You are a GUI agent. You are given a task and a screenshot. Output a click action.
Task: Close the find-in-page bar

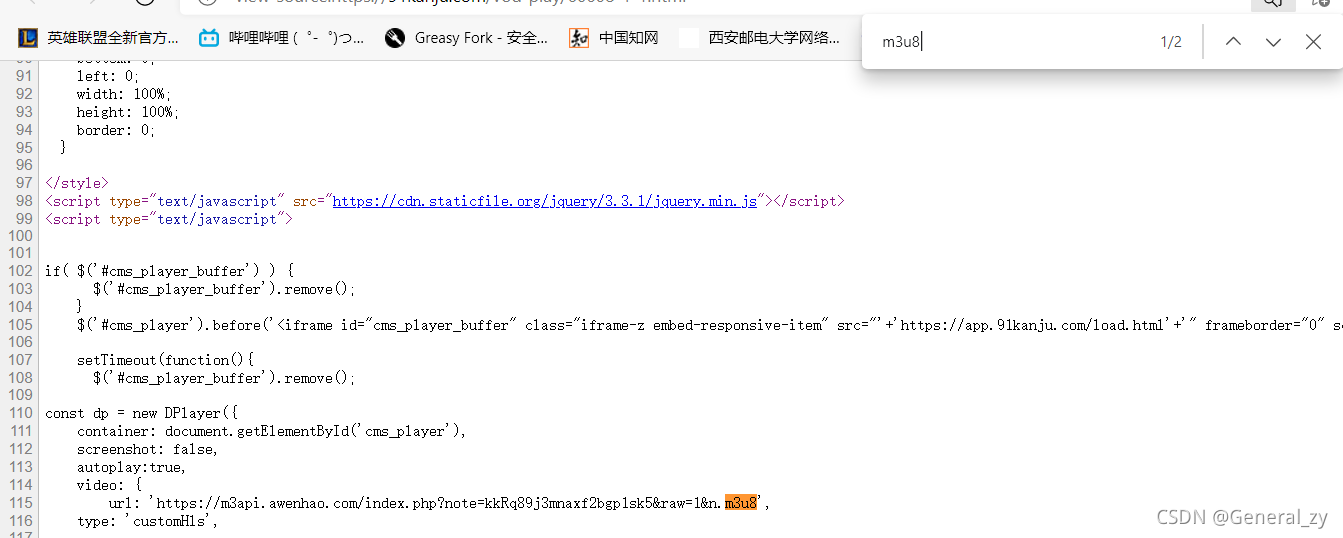[1313, 42]
